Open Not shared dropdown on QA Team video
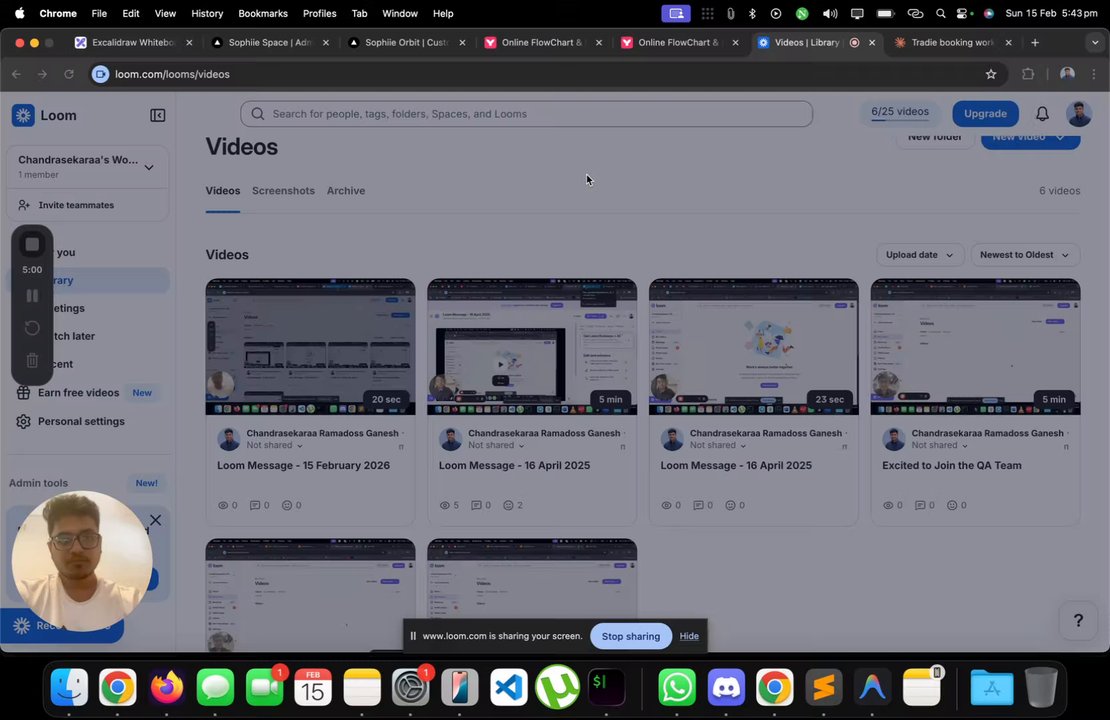The height and width of the screenshot is (720, 1110). tap(939, 445)
